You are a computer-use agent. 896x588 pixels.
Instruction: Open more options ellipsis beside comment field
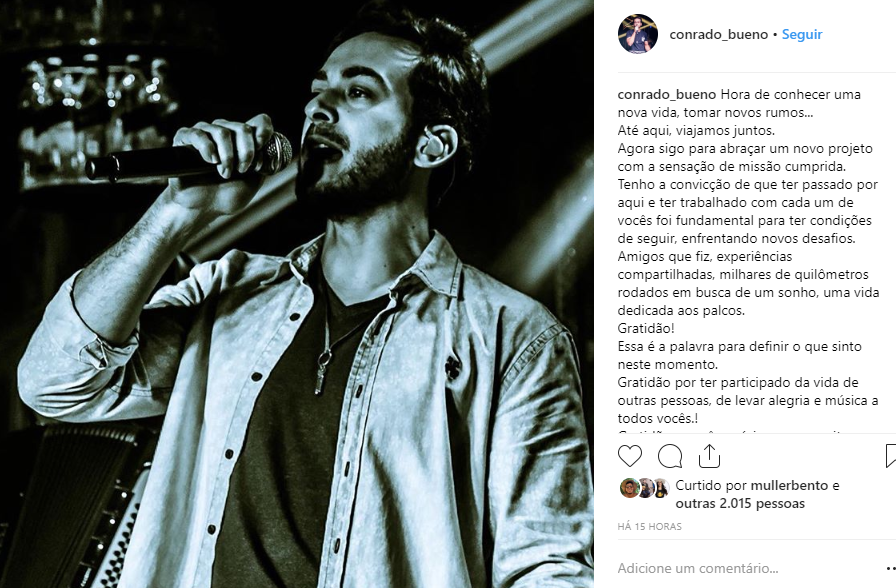[891, 568]
